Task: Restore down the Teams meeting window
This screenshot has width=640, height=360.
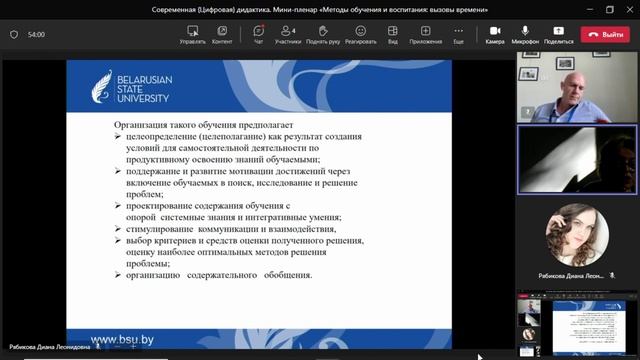Action: point(610,9)
